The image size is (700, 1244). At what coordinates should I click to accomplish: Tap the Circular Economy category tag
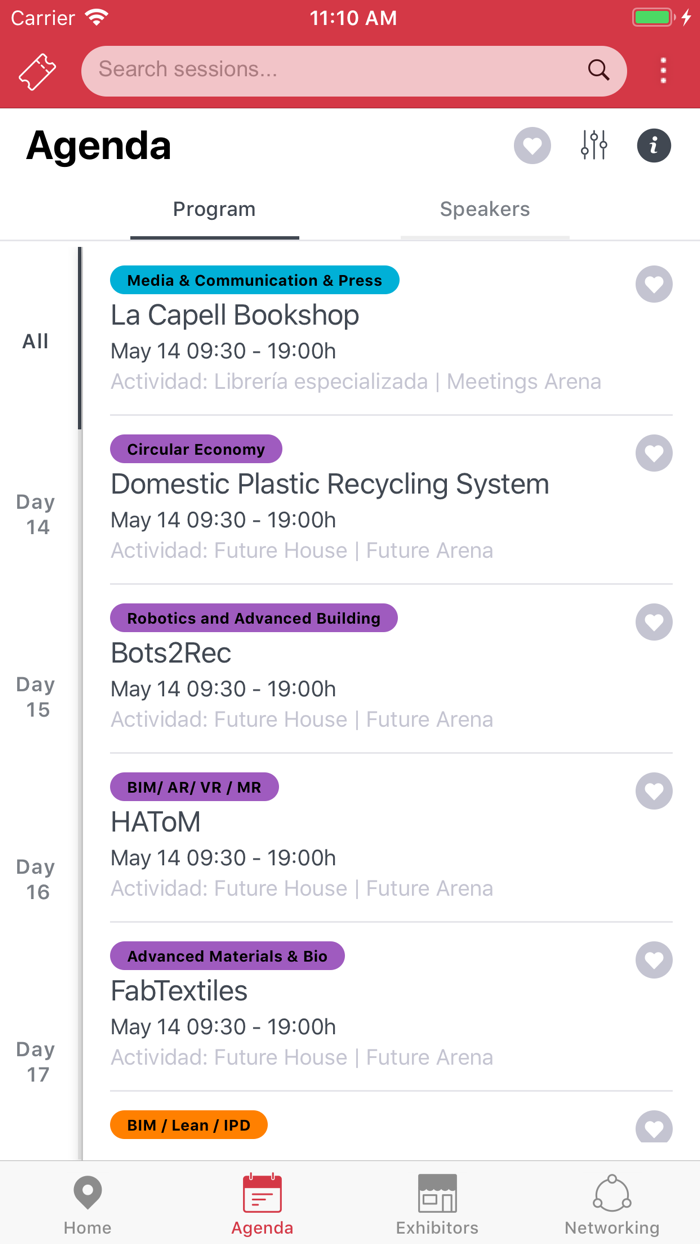pos(196,449)
